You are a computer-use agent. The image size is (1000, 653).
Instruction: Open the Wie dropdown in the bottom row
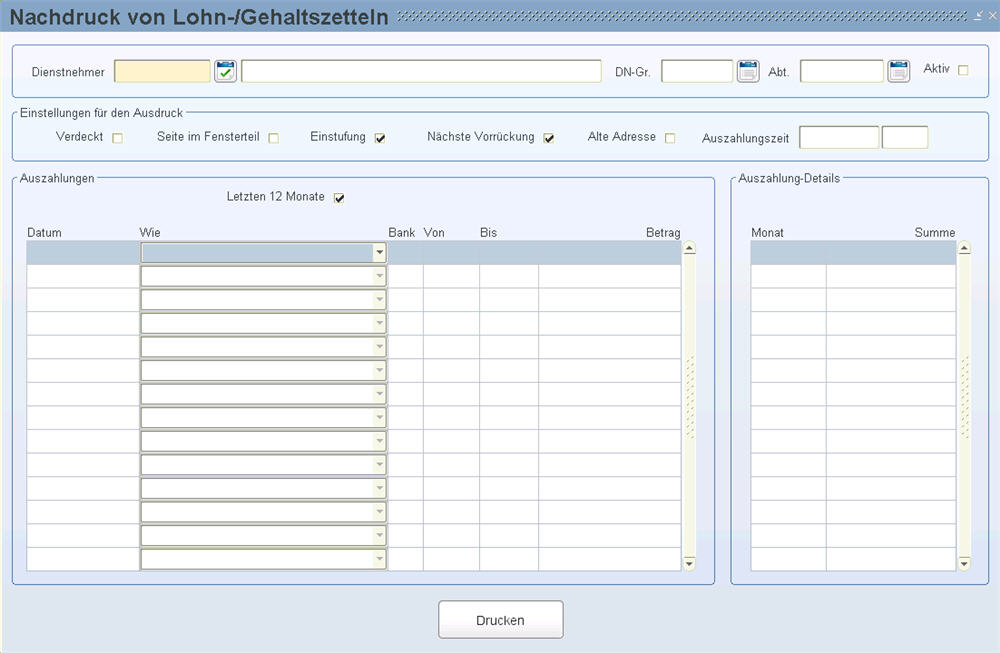379,559
